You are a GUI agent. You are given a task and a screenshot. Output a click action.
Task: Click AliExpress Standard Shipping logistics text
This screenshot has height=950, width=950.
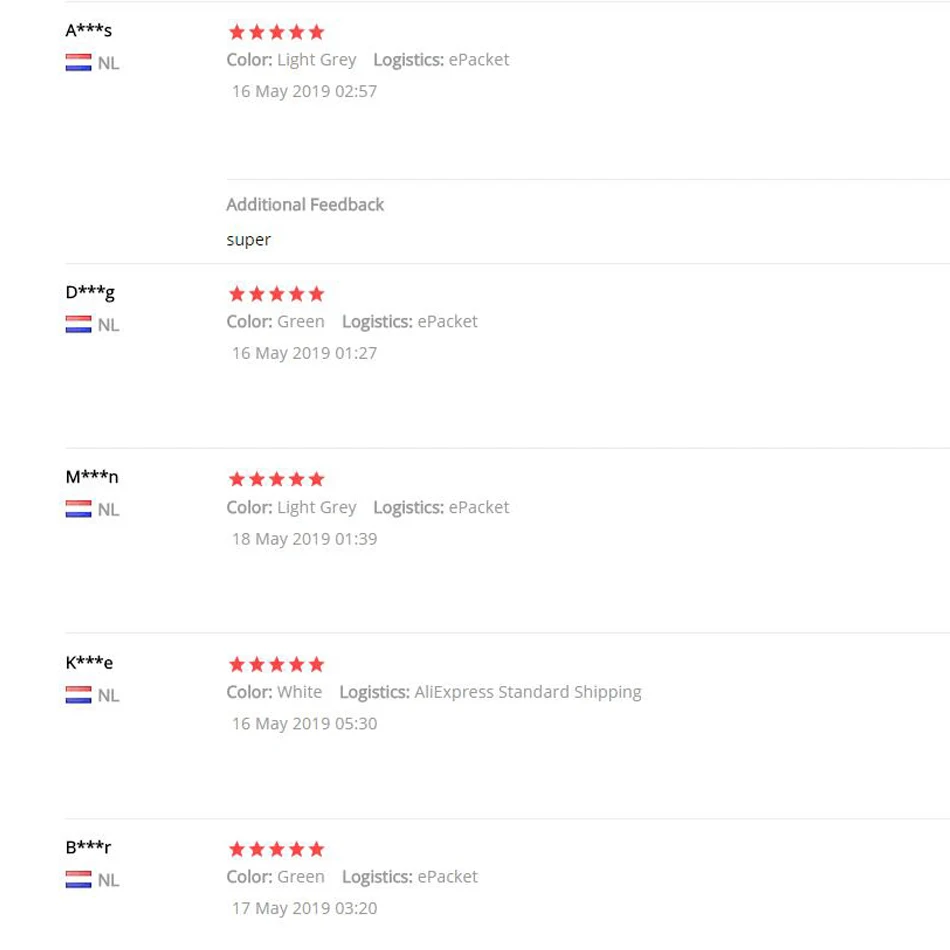pyautogui.click(x=528, y=692)
